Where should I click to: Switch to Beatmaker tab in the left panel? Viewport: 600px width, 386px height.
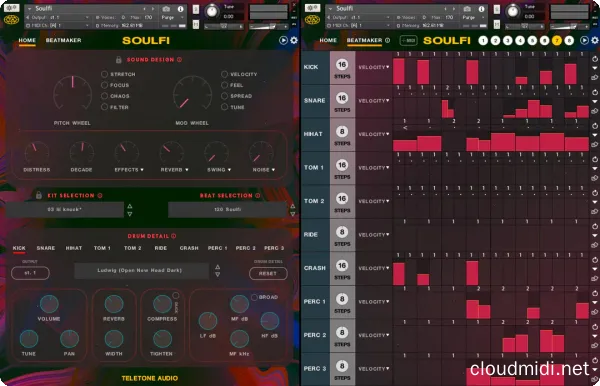(x=63, y=40)
